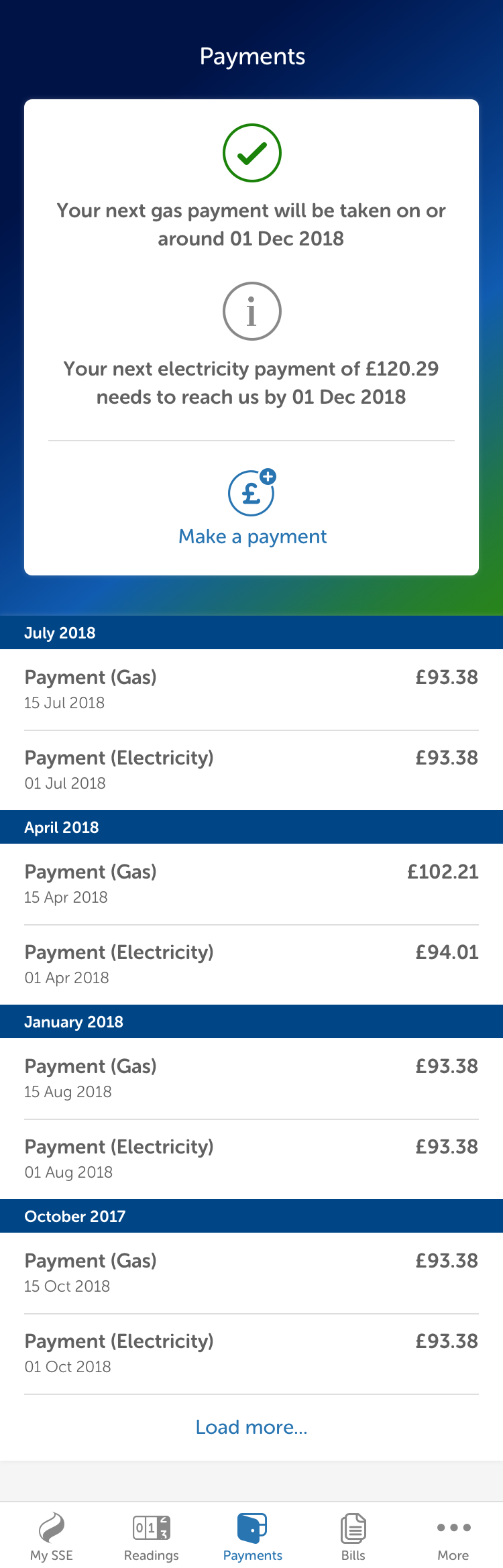This screenshot has width=503, height=1568.
Task: Open the 01 Jul 2018 electricity payment
Action: pos(251,770)
